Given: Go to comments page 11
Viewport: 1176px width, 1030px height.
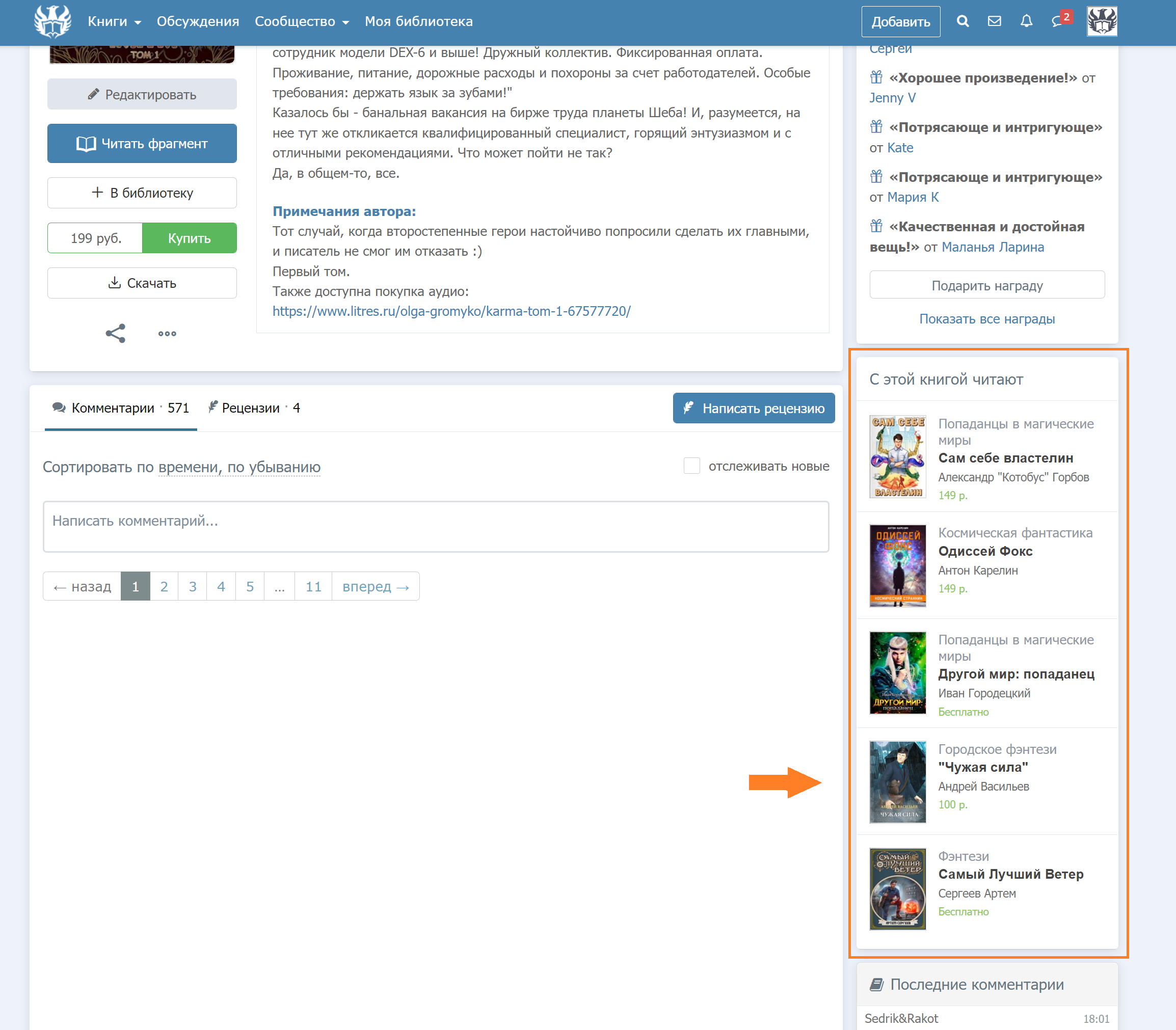Looking at the screenshot, I should pos(313,586).
